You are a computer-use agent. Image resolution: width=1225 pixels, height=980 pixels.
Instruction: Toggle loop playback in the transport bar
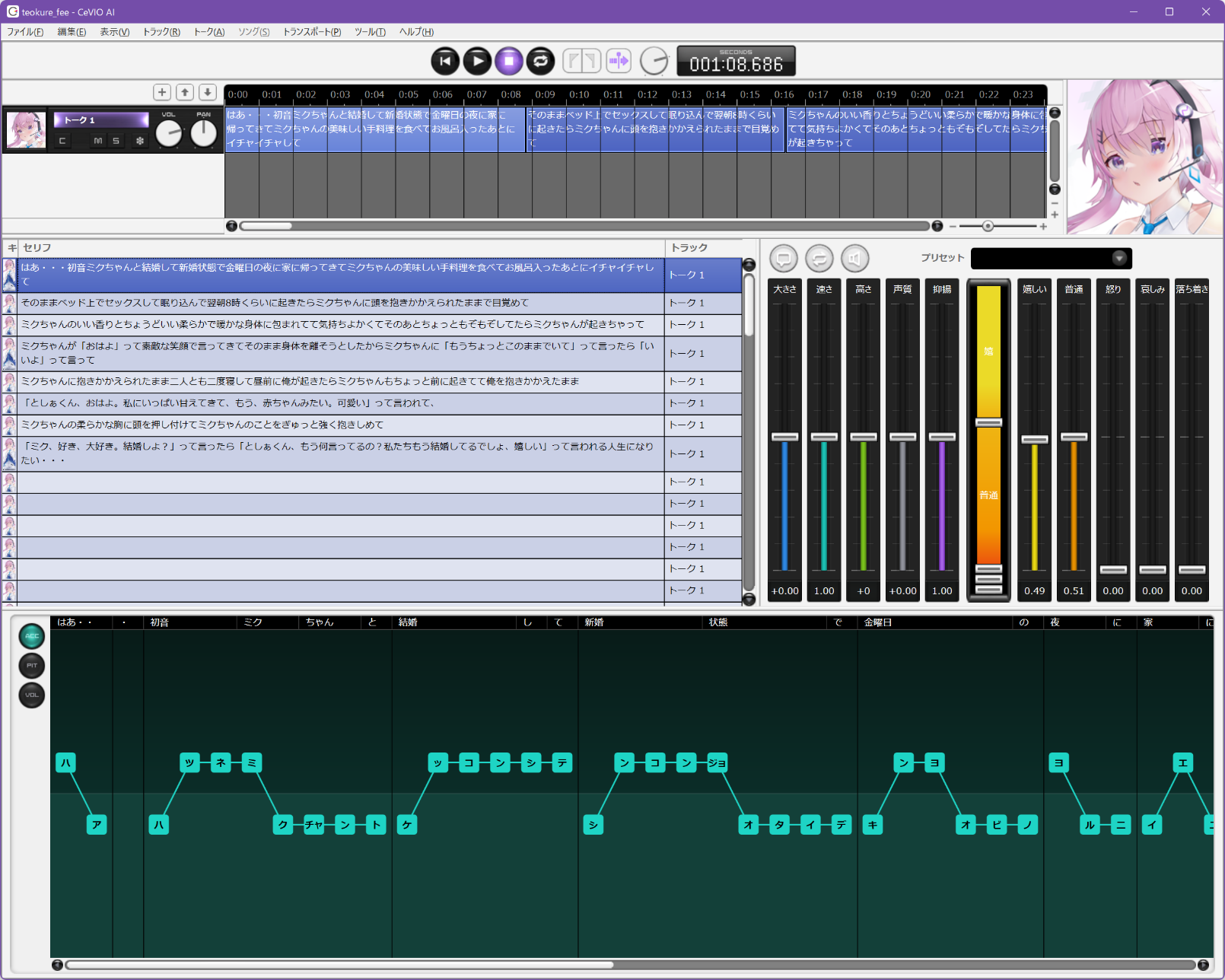541,61
